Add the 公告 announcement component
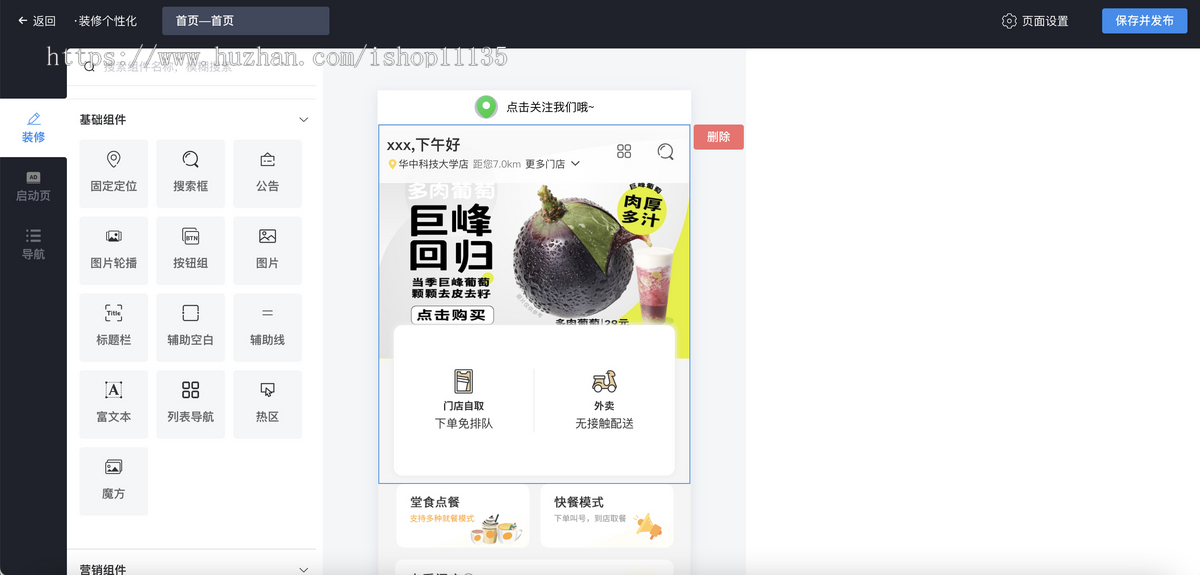This screenshot has width=1200, height=575. (267, 173)
